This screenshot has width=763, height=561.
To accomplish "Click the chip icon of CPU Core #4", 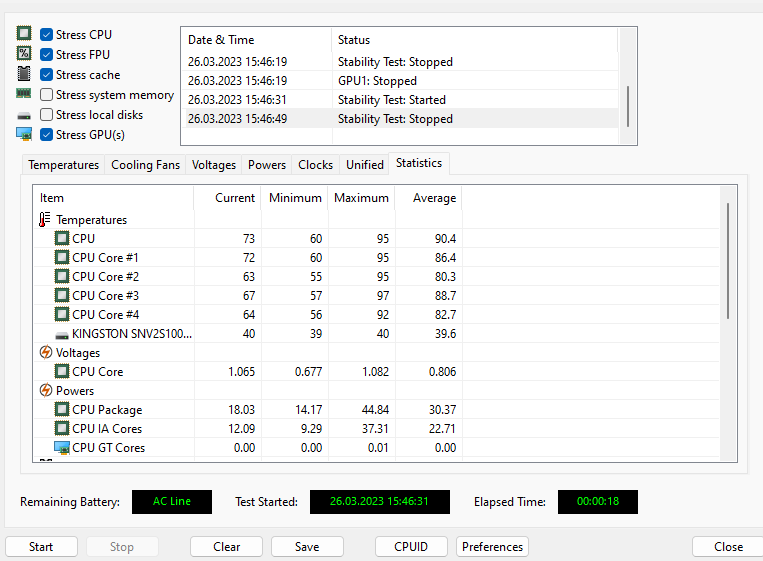I will coord(62,314).
